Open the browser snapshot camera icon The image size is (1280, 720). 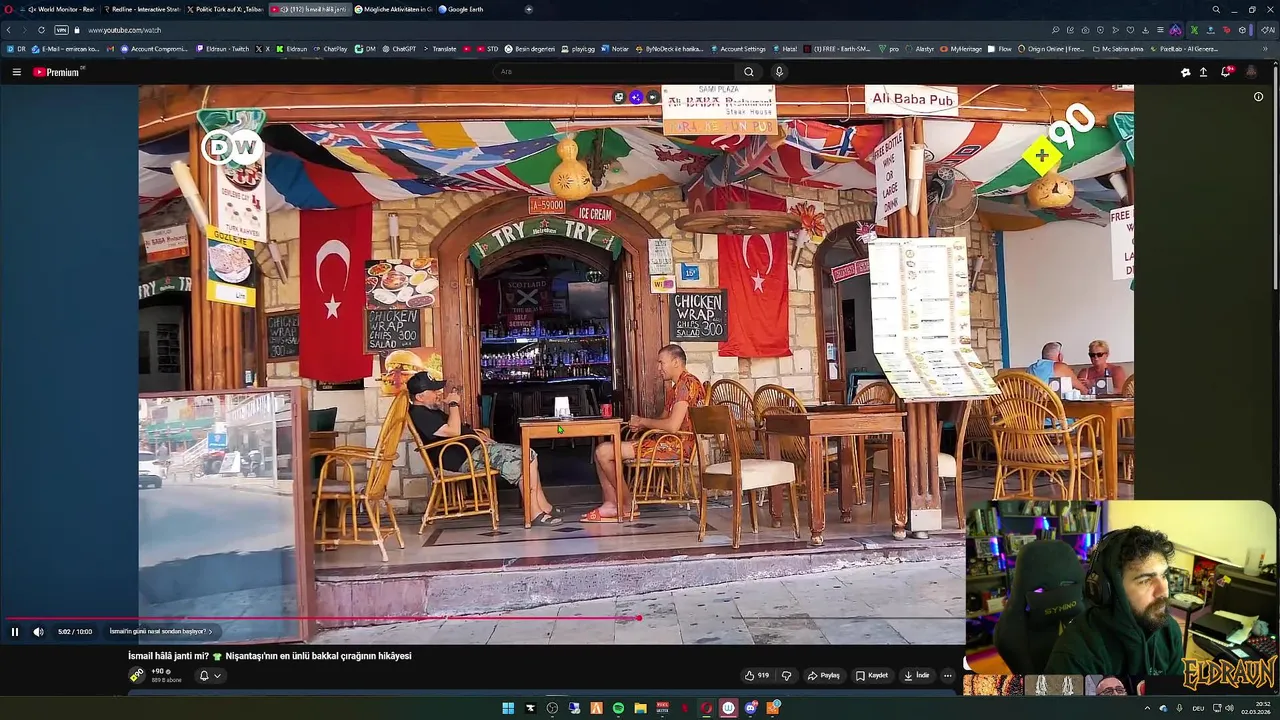pyautogui.click(x=1085, y=30)
